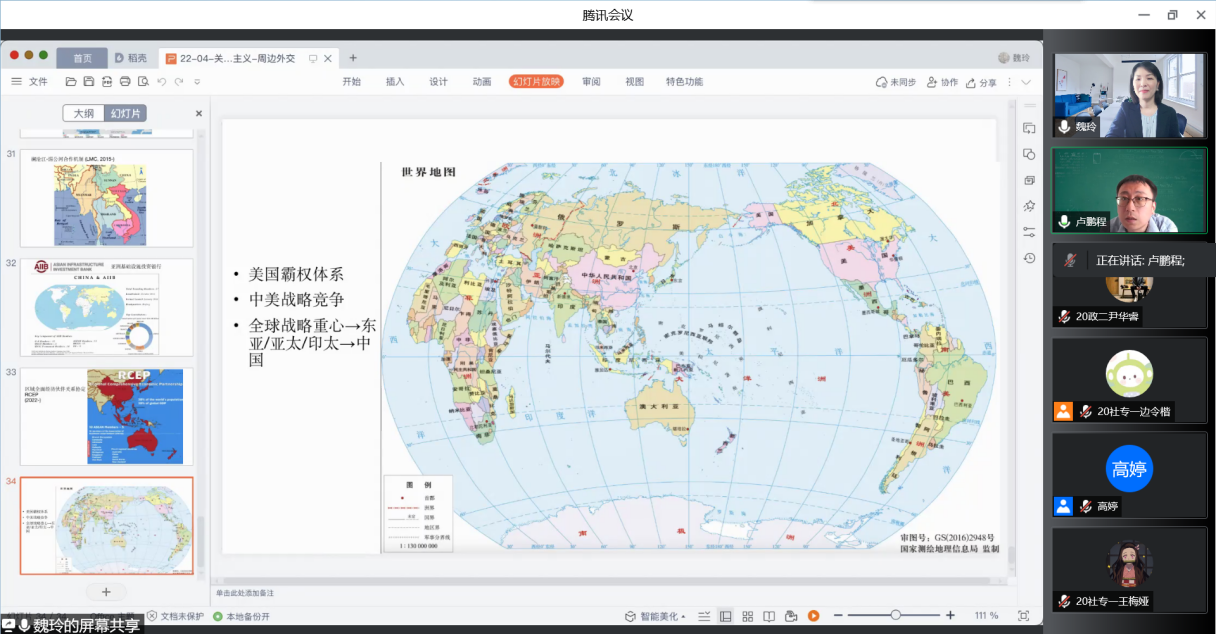Toggle the 本地备份开 local backup status
Screen dimensions: 1216x634
point(241,617)
